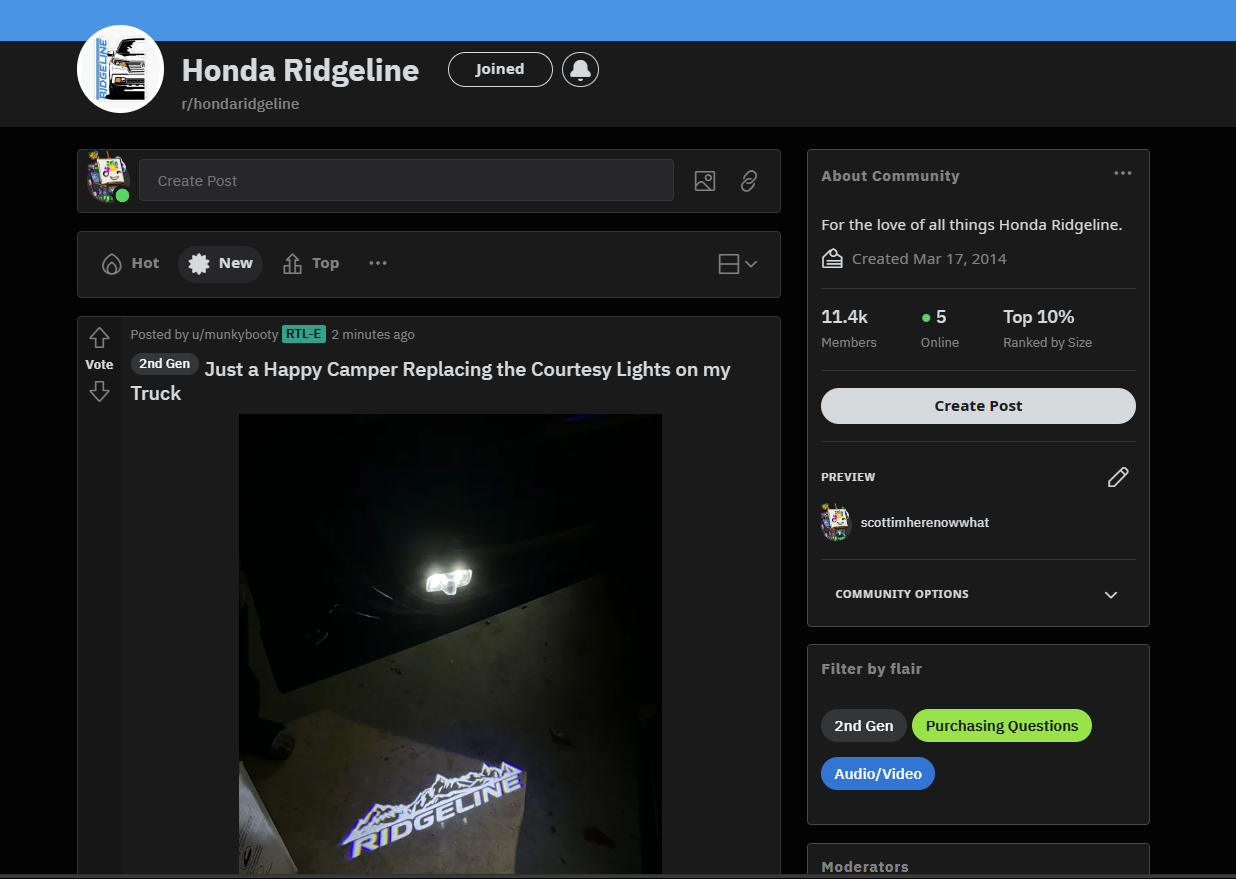Filter by Purchasing Questions flair
1236x879 pixels.
click(x=1002, y=726)
